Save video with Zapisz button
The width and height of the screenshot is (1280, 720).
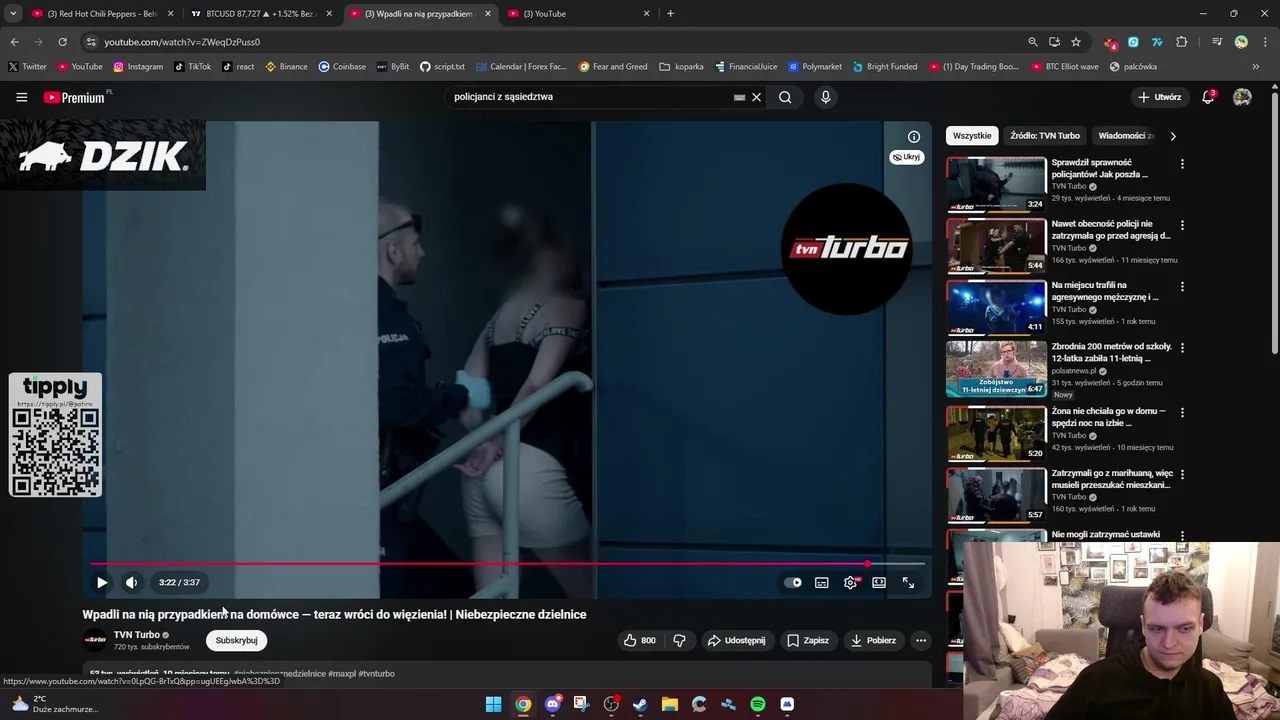tap(808, 640)
